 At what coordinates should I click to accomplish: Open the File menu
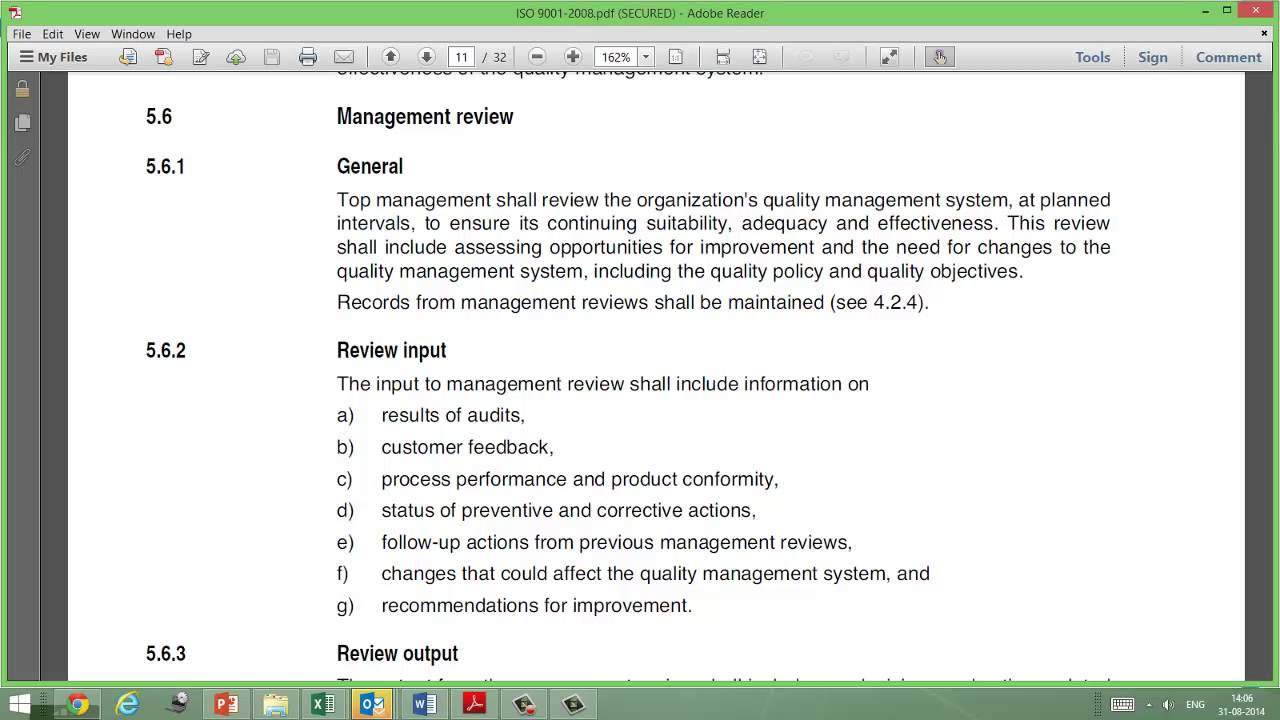[x=22, y=34]
